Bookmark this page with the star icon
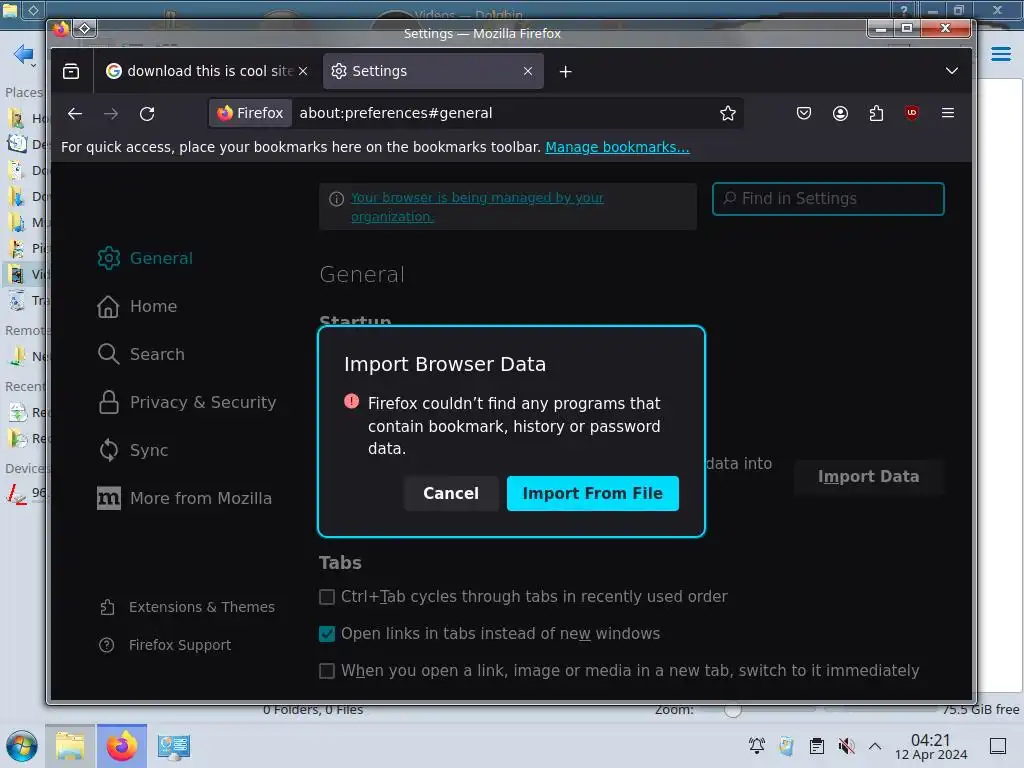Viewport: 1024px width, 768px height. [x=728, y=114]
